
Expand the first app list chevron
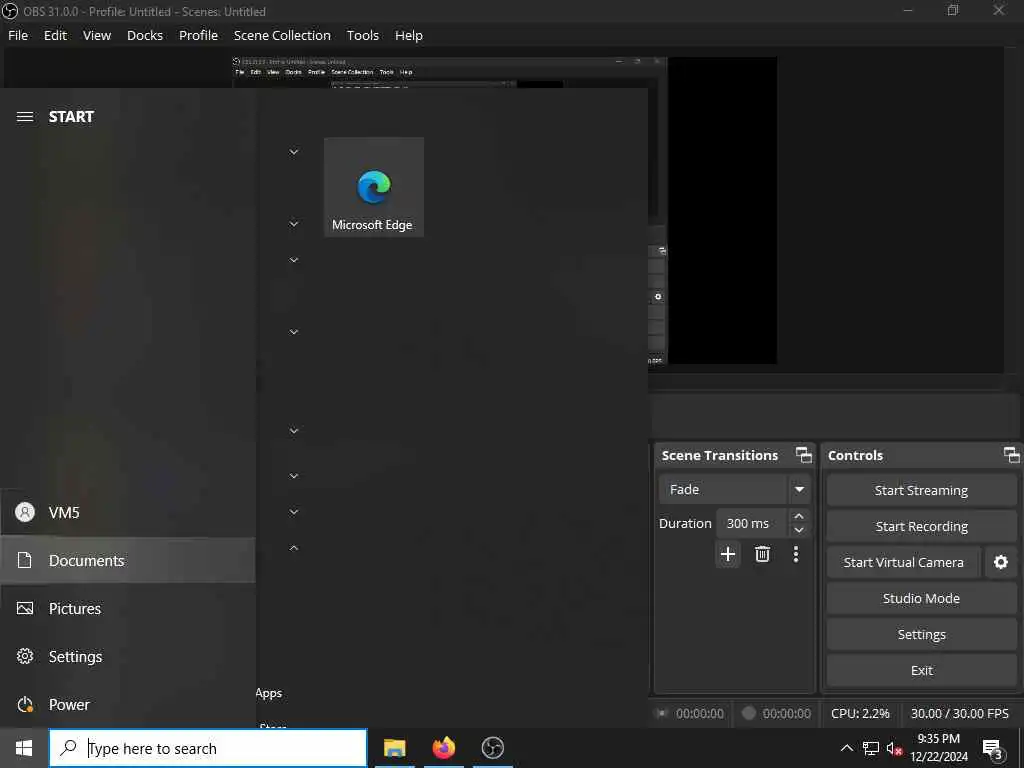[294, 152]
